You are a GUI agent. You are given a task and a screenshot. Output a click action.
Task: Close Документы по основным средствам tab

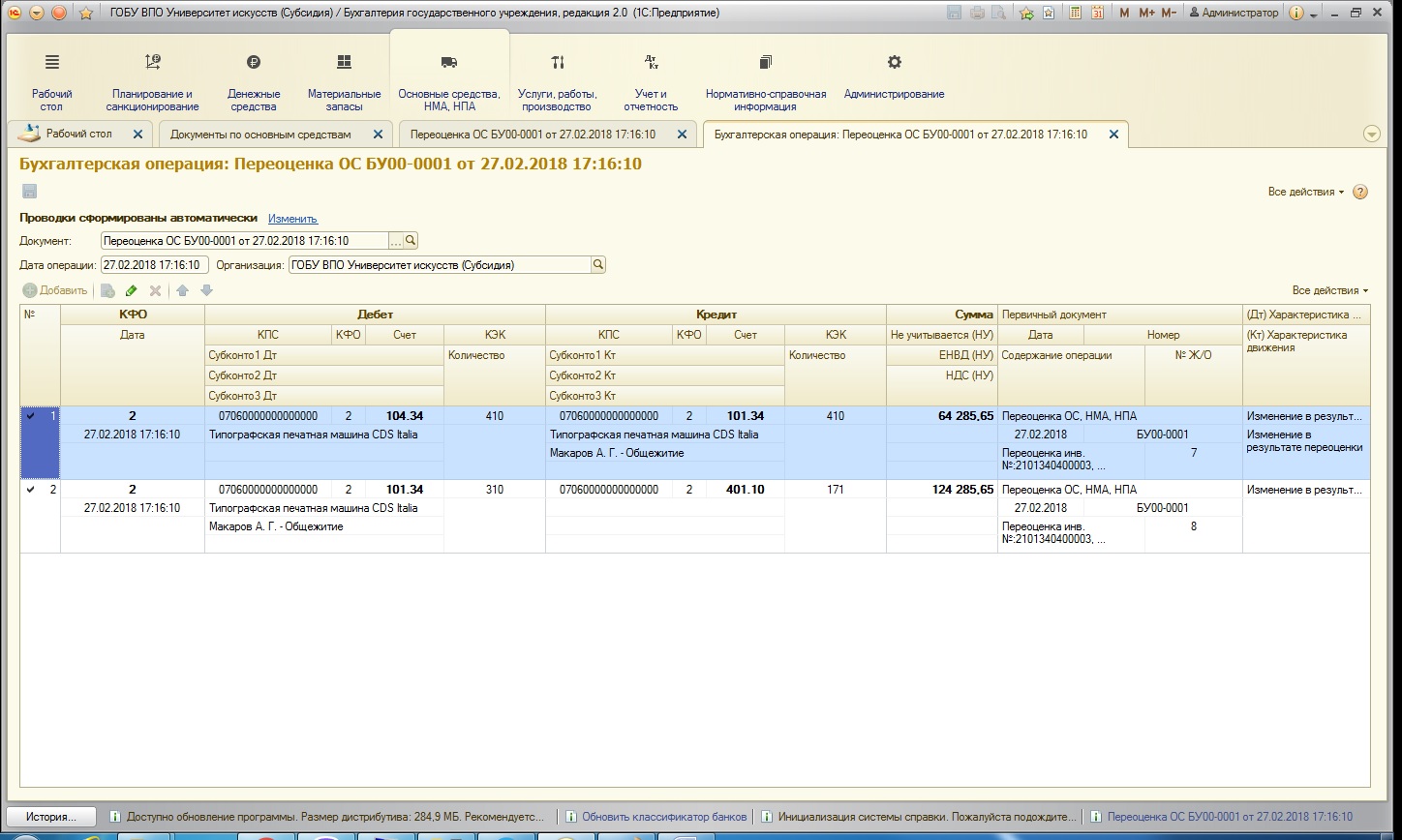click(x=378, y=135)
